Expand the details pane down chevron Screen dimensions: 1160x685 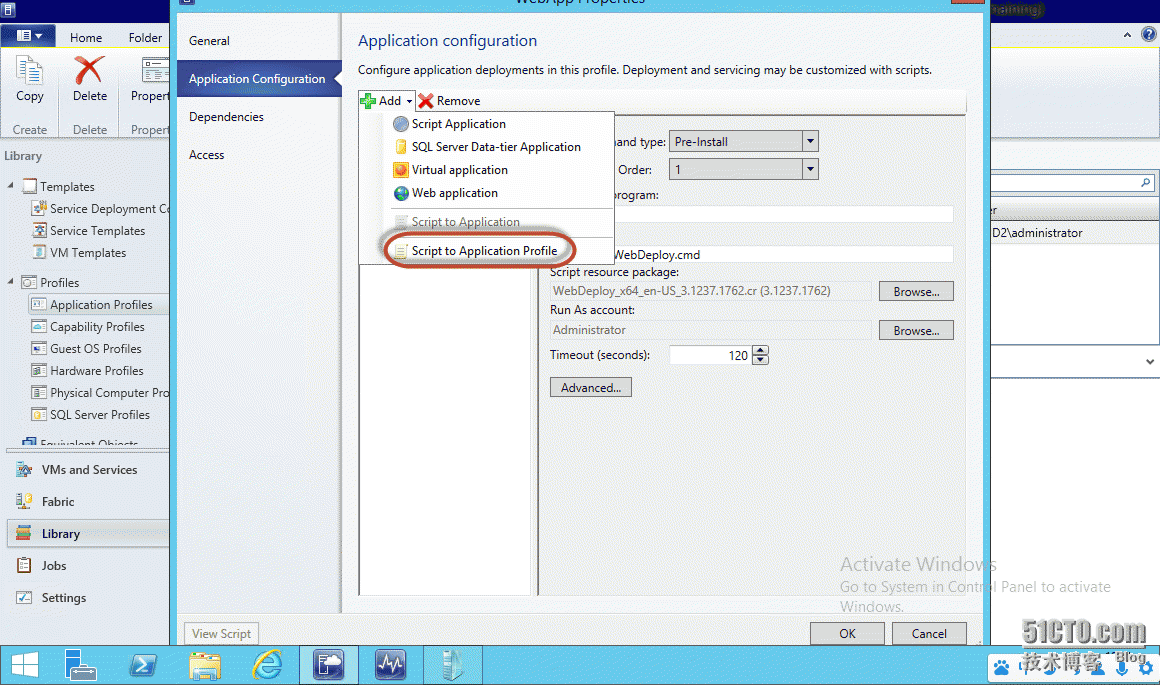click(1150, 362)
